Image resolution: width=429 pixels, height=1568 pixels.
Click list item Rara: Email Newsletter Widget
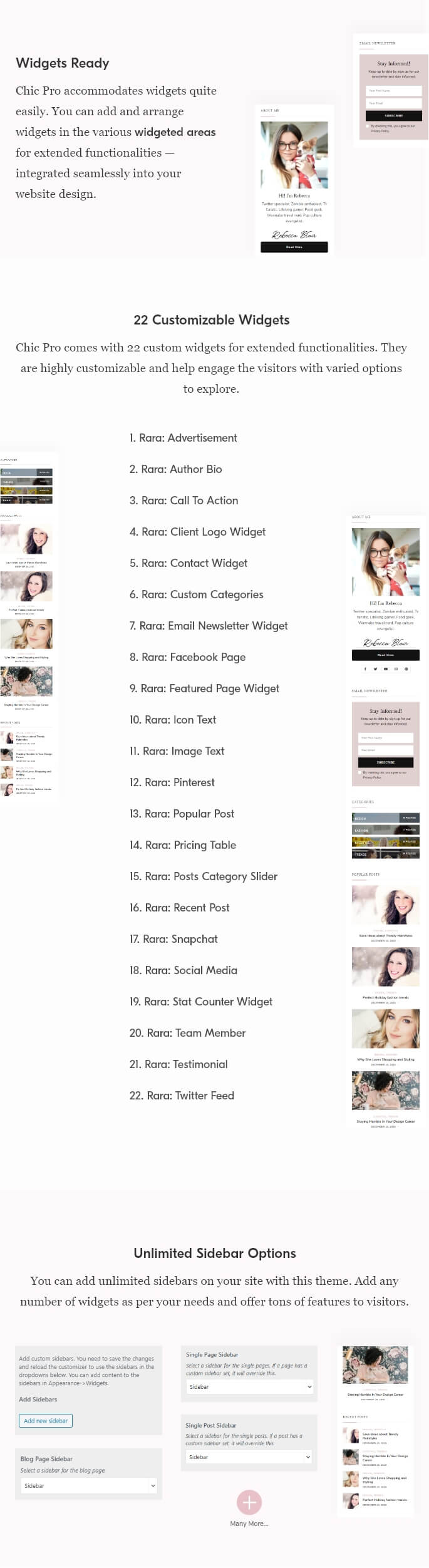click(209, 626)
